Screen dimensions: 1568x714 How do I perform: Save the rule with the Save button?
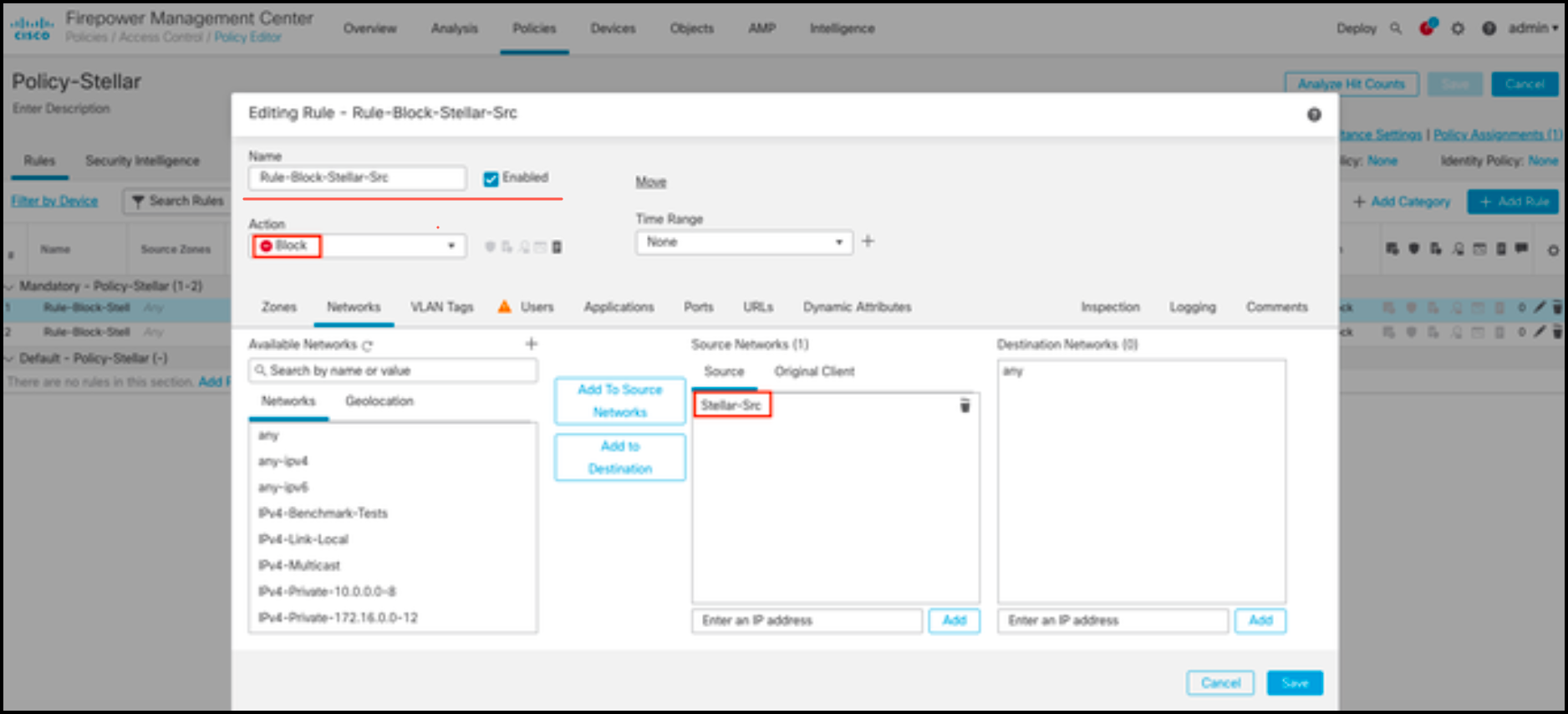(x=1294, y=683)
